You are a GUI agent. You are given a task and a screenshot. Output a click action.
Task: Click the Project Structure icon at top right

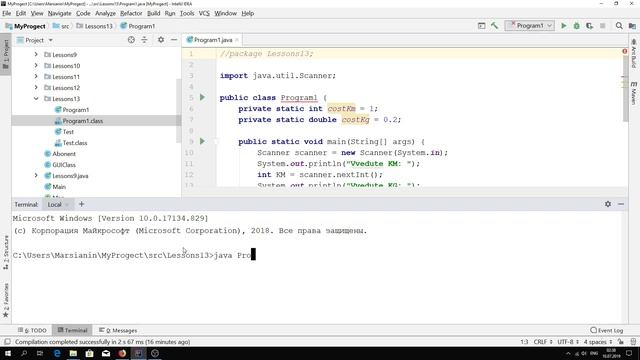click(x=632, y=26)
